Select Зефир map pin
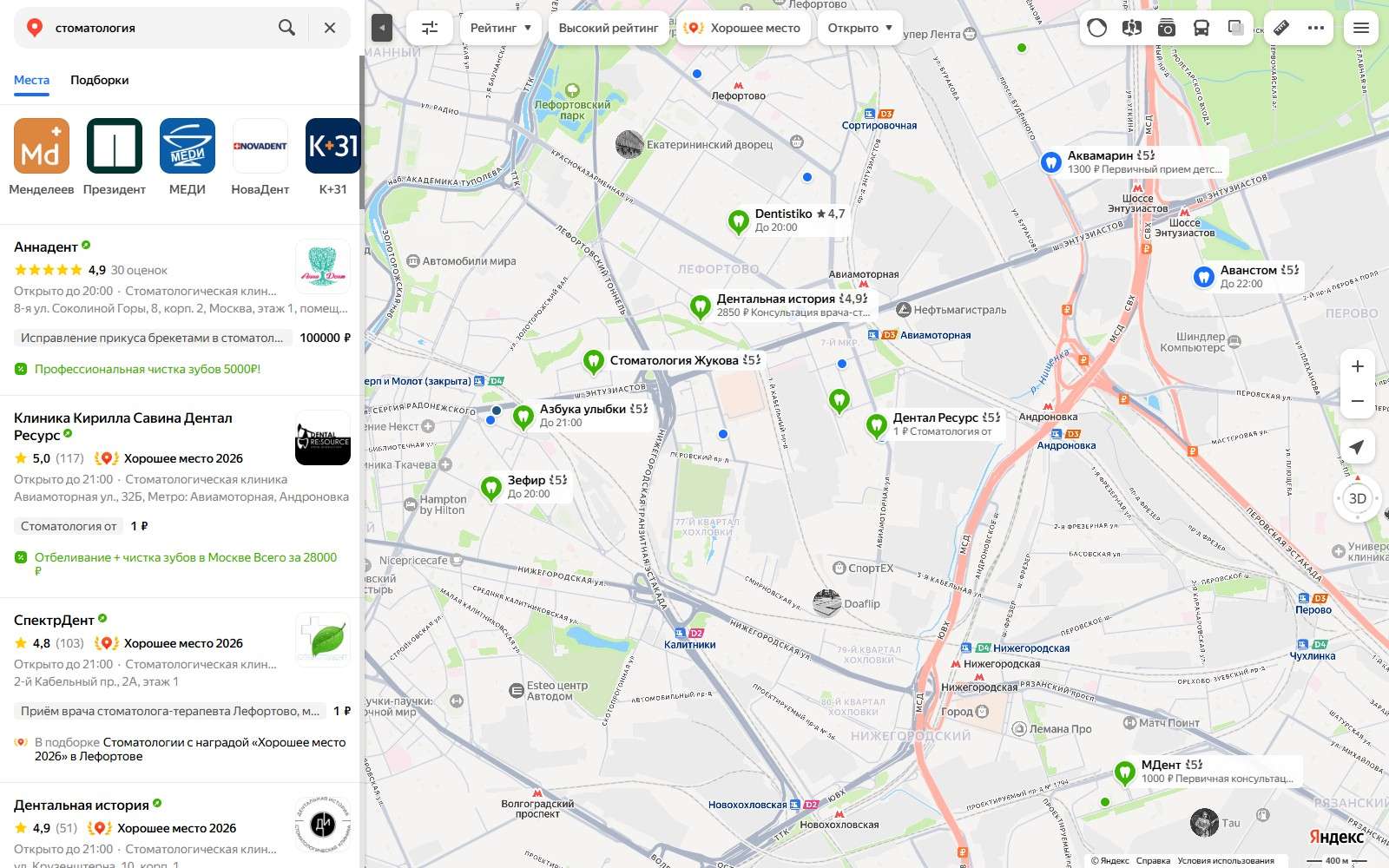 click(490, 488)
